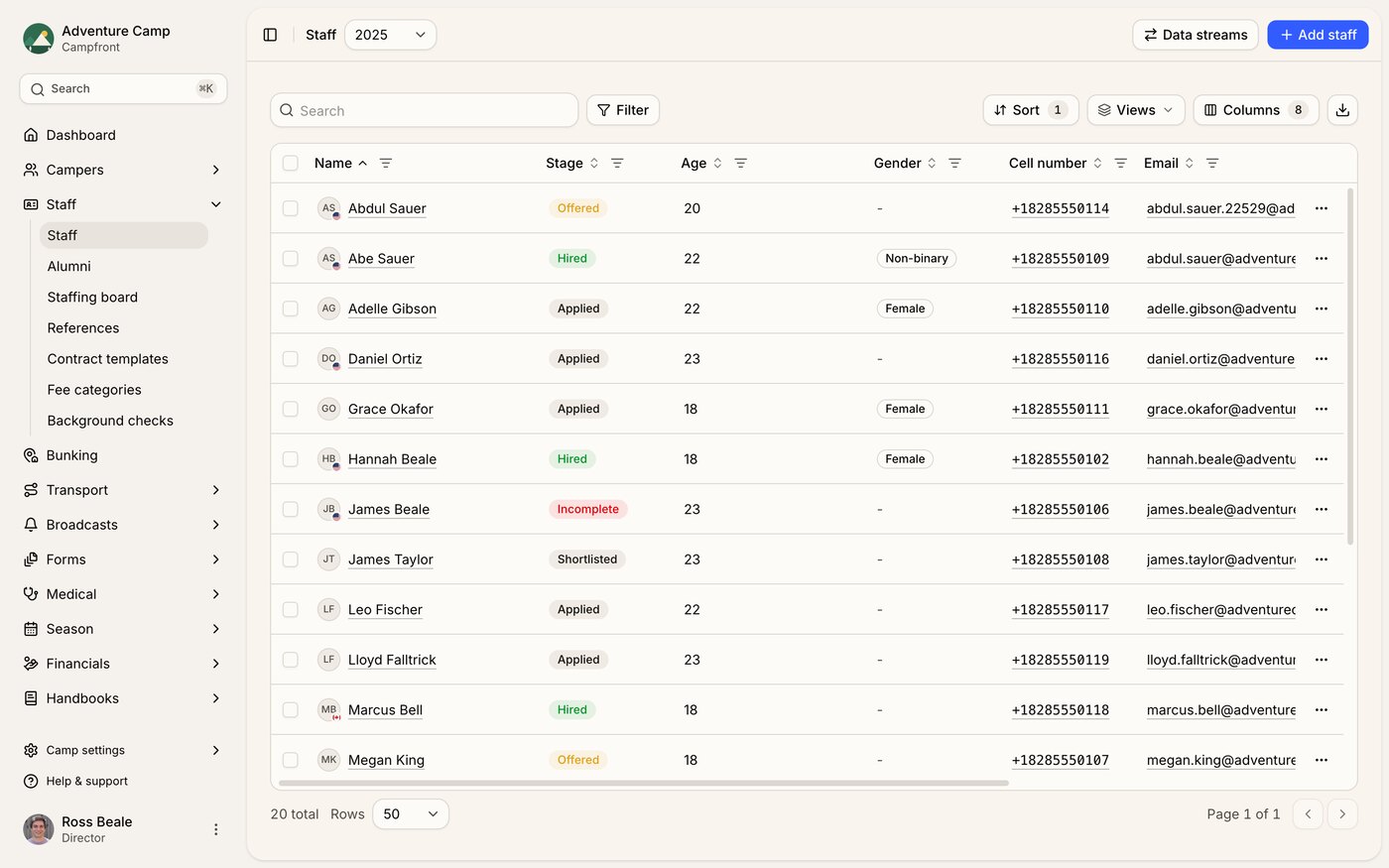Expand the Camp settings section

click(x=215, y=750)
